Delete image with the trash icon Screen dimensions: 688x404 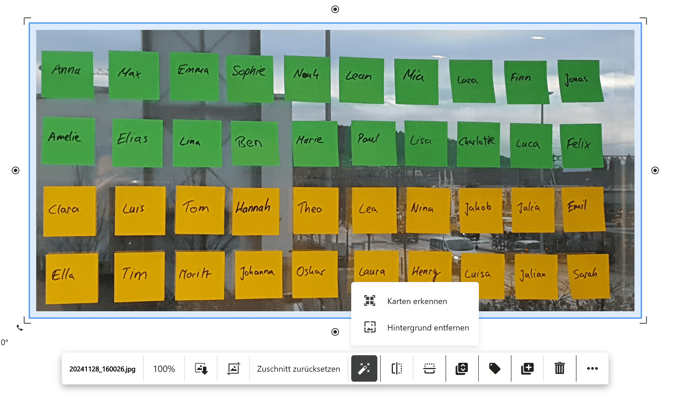(x=560, y=368)
